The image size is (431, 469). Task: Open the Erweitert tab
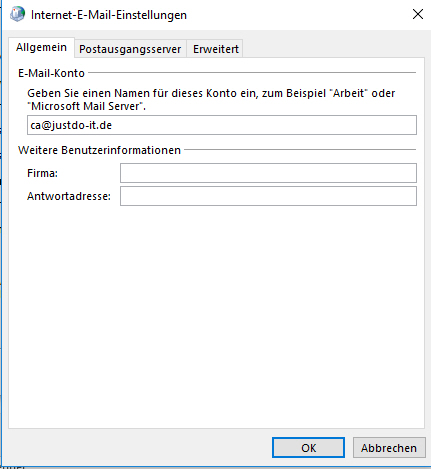pyautogui.click(x=216, y=49)
